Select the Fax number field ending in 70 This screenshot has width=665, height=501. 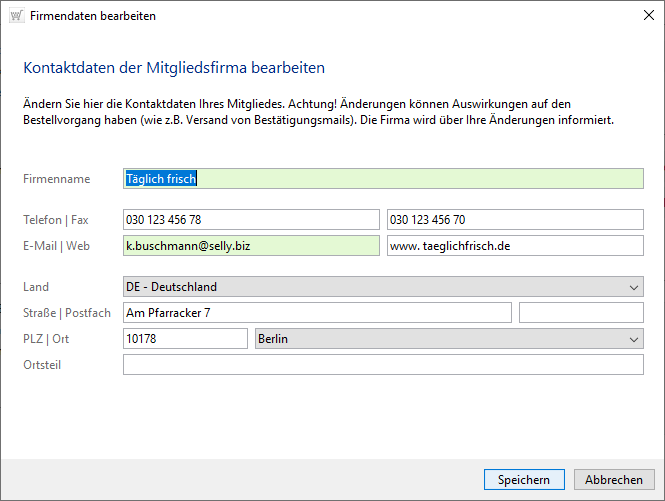[514, 220]
